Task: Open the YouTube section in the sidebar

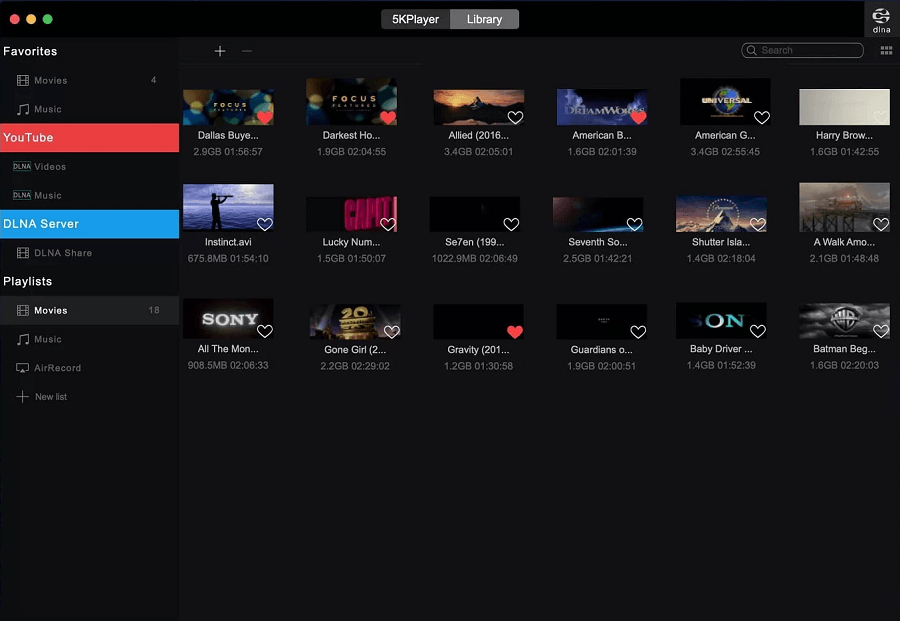Action: click(90, 138)
